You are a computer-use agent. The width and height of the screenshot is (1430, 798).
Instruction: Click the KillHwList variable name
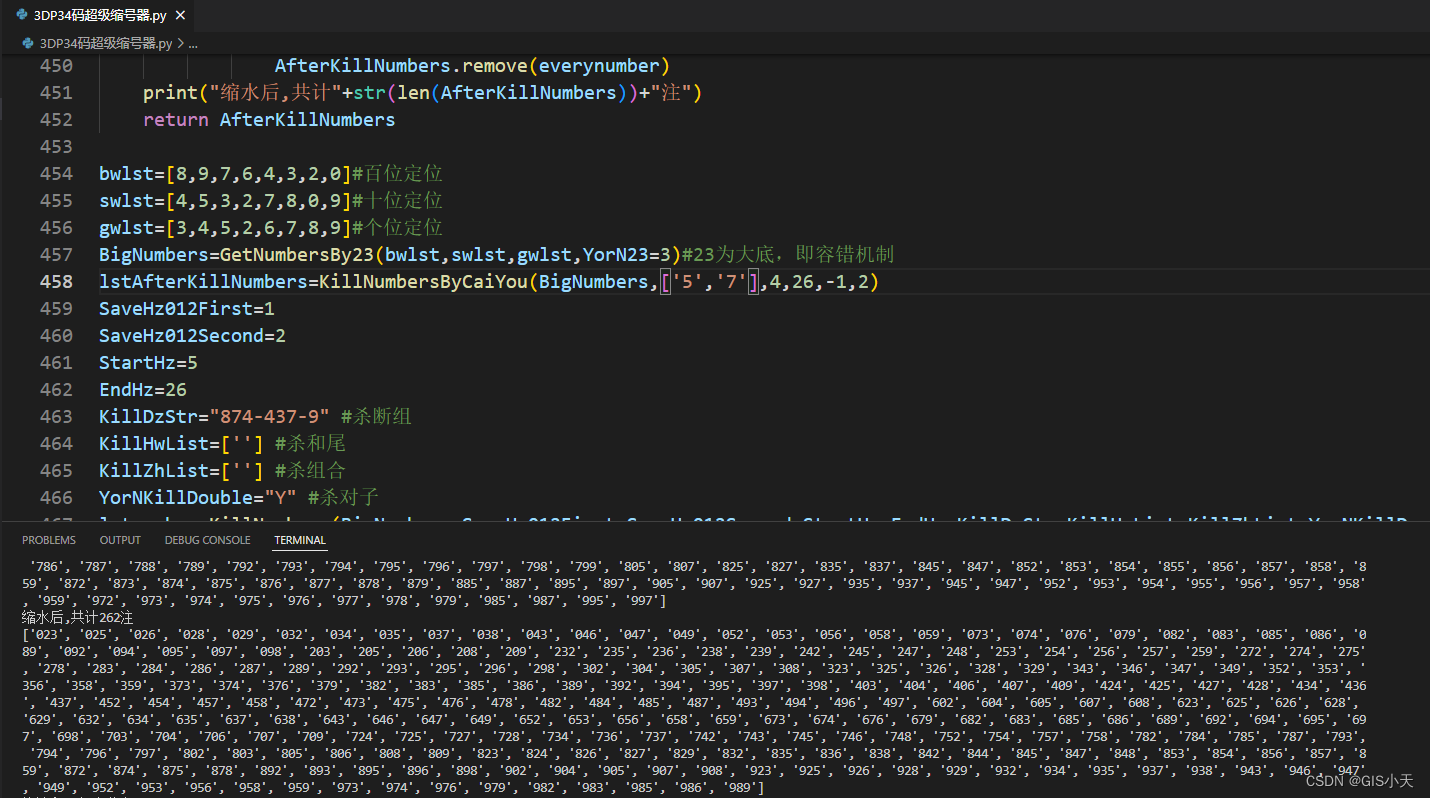(x=154, y=444)
